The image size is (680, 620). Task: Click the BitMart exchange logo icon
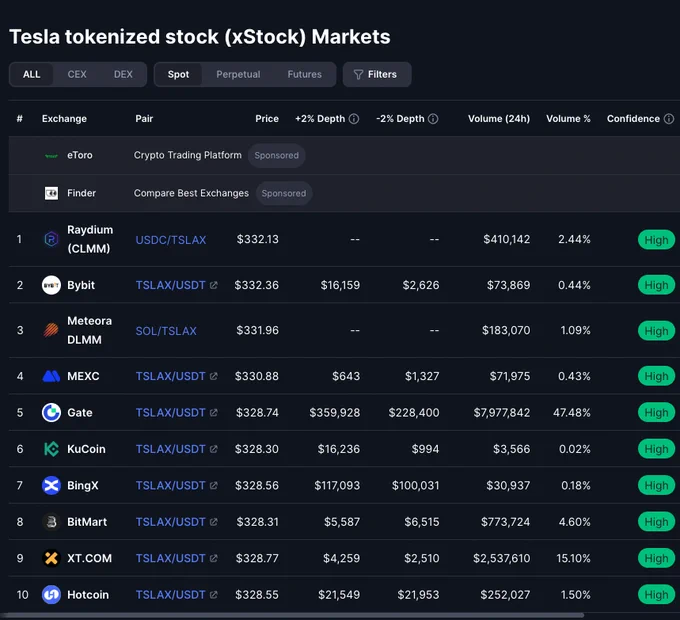(51, 522)
